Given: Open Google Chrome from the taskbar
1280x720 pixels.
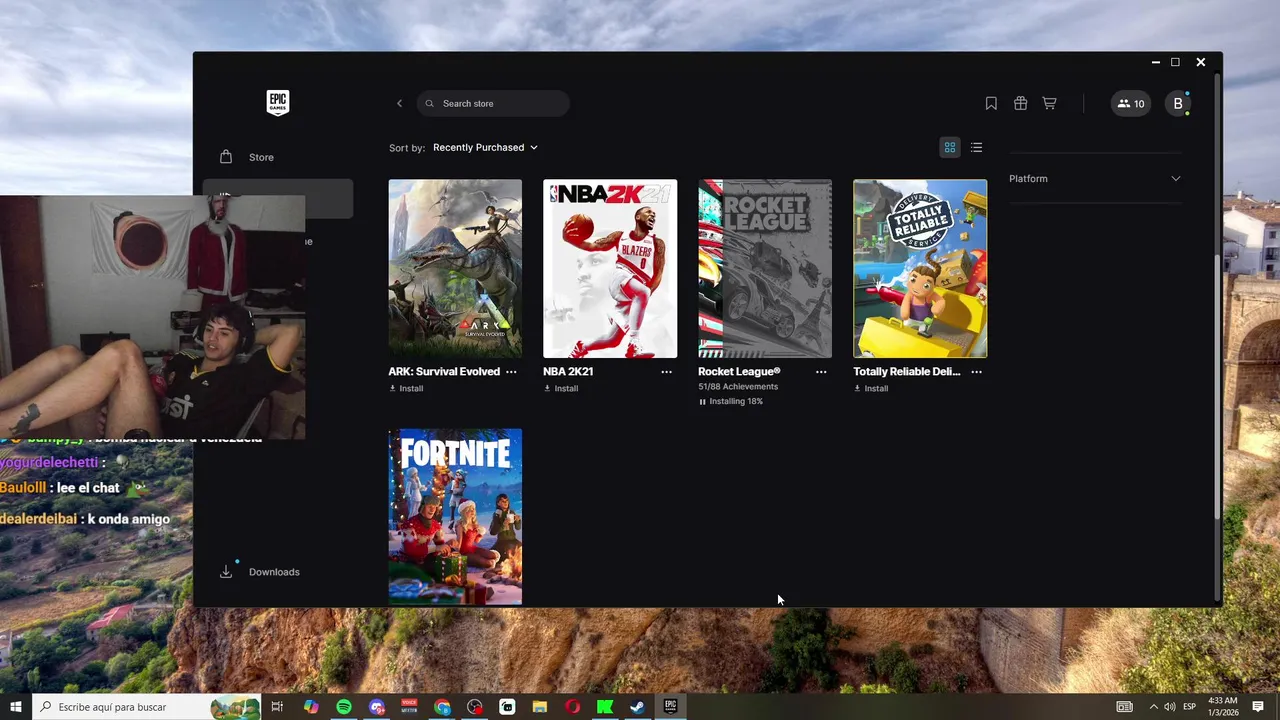Looking at the screenshot, I should pyautogui.click(x=442, y=707).
